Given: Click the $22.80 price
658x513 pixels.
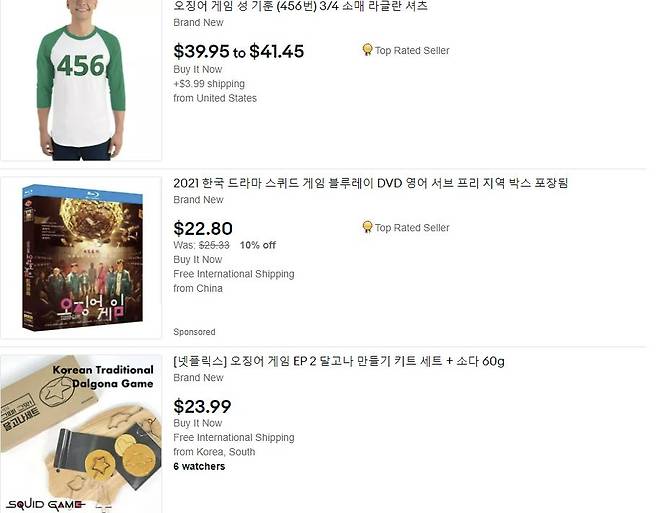Looking at the screenshot, I should pos(203,228).
